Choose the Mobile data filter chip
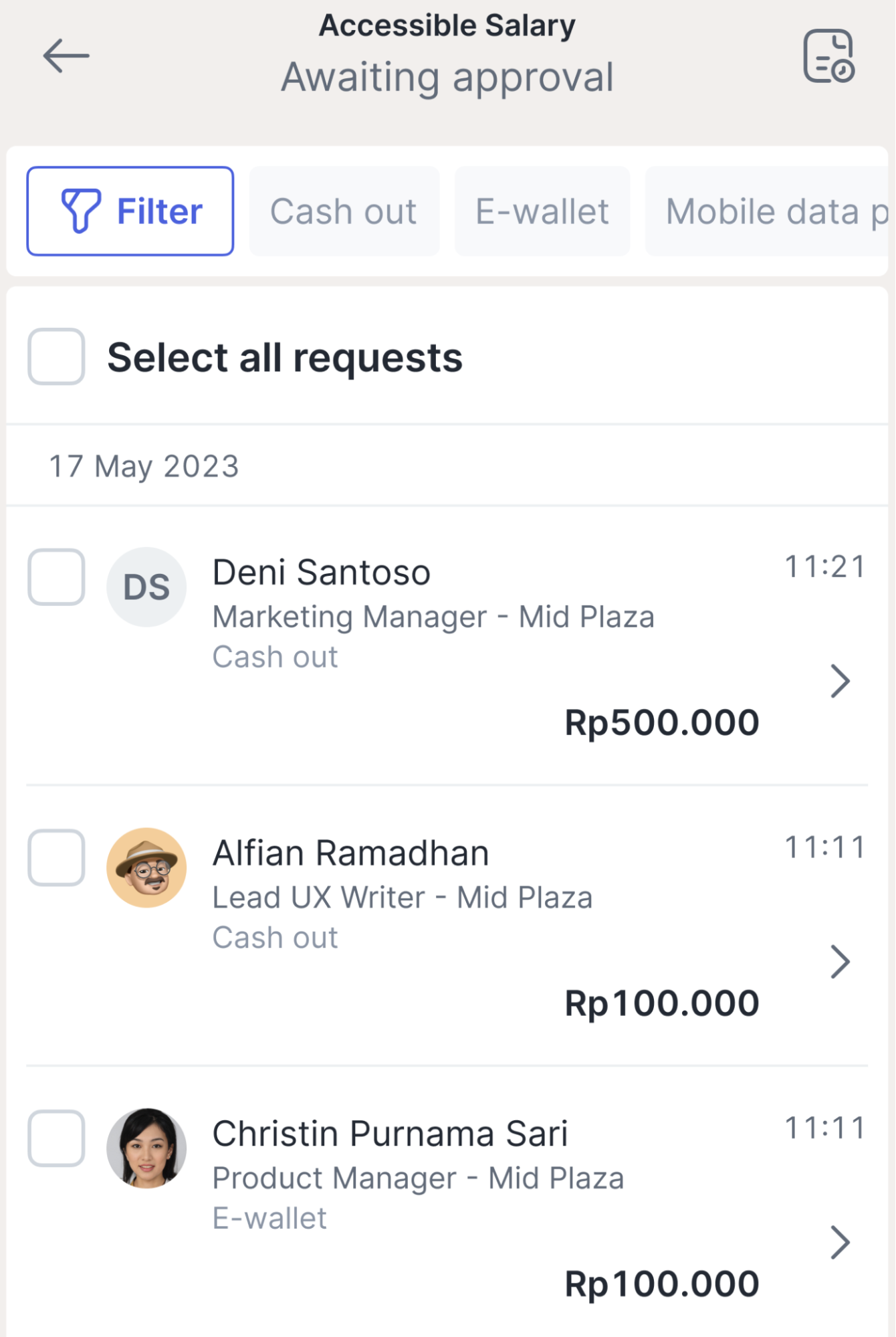This screenshot has height=1337, width=896. pyautogui.click(x=769, y=211)
